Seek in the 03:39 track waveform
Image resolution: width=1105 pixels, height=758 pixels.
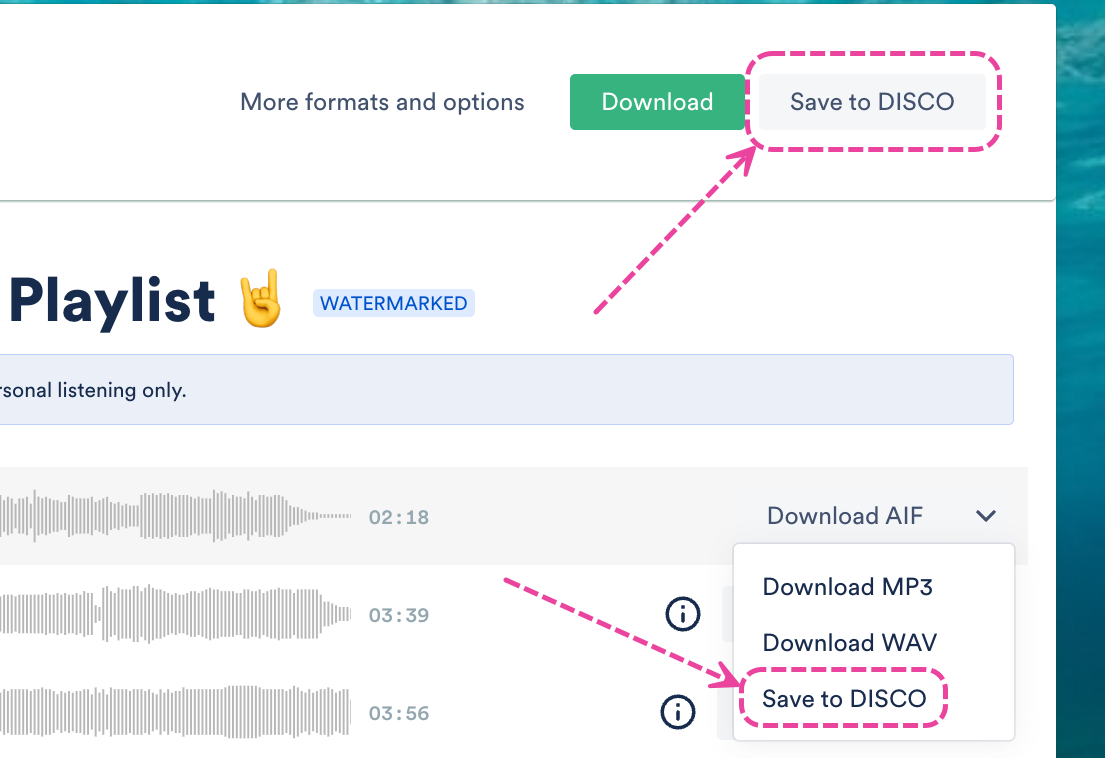pos(175,614)
